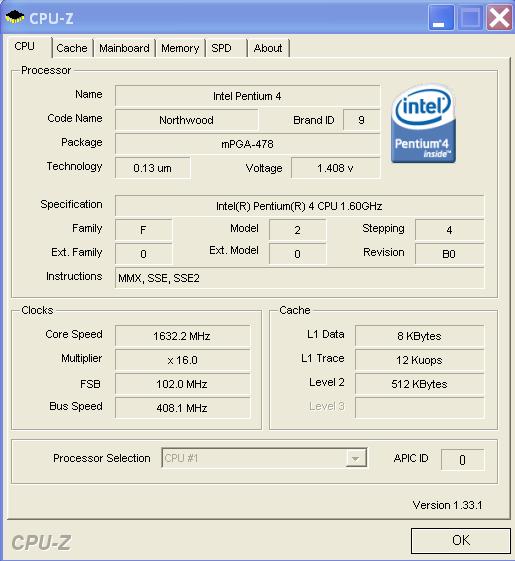Screen dimensions: 515x561
Task: Click the L1 Trace value 12 Kuops
Action: click(419, 360)
